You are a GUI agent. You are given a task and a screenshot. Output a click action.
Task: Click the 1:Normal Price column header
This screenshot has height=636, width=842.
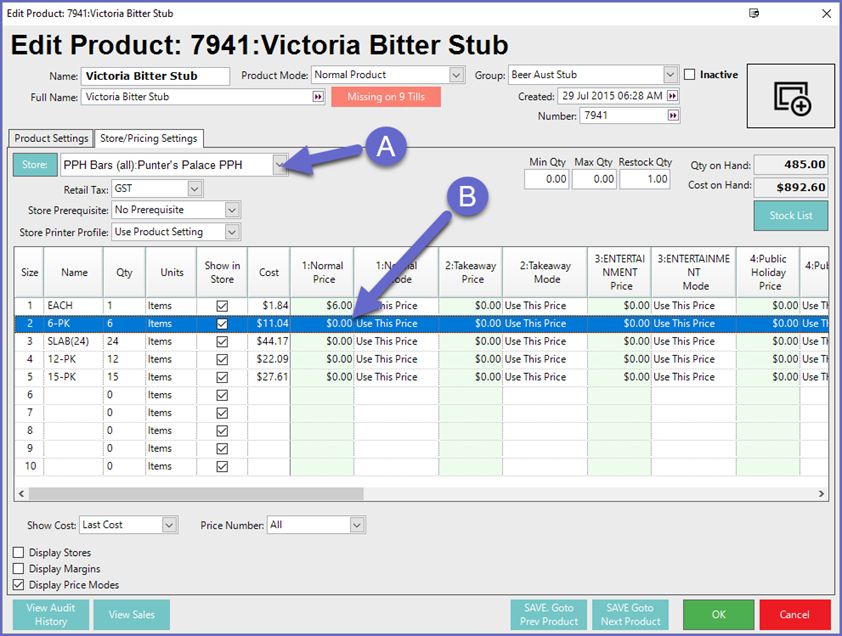pyautogui.click(x=322, y=272)
